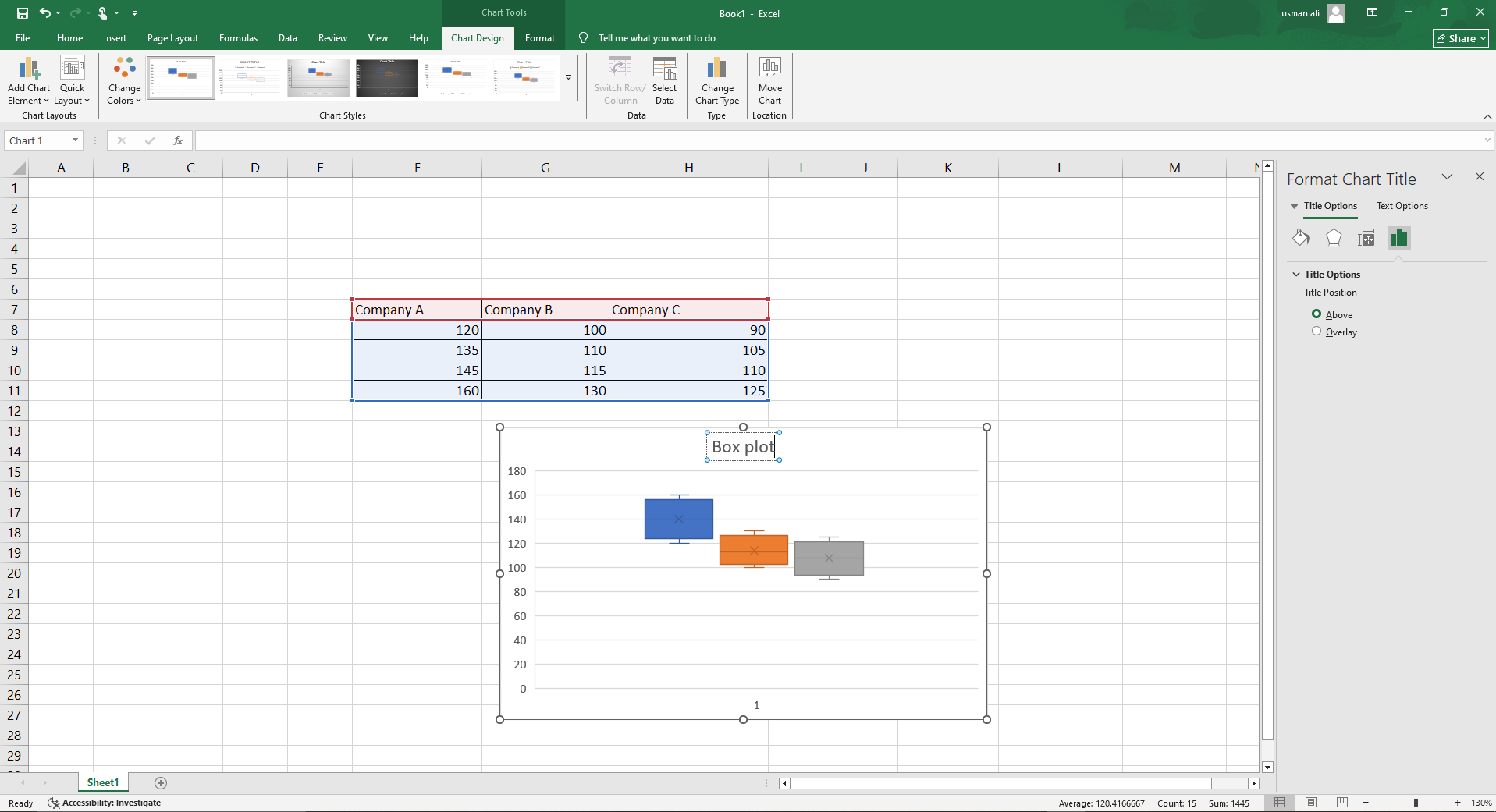This screenshot has width=1496, height=812.
Task: Open the File menu
Action: 23,38
